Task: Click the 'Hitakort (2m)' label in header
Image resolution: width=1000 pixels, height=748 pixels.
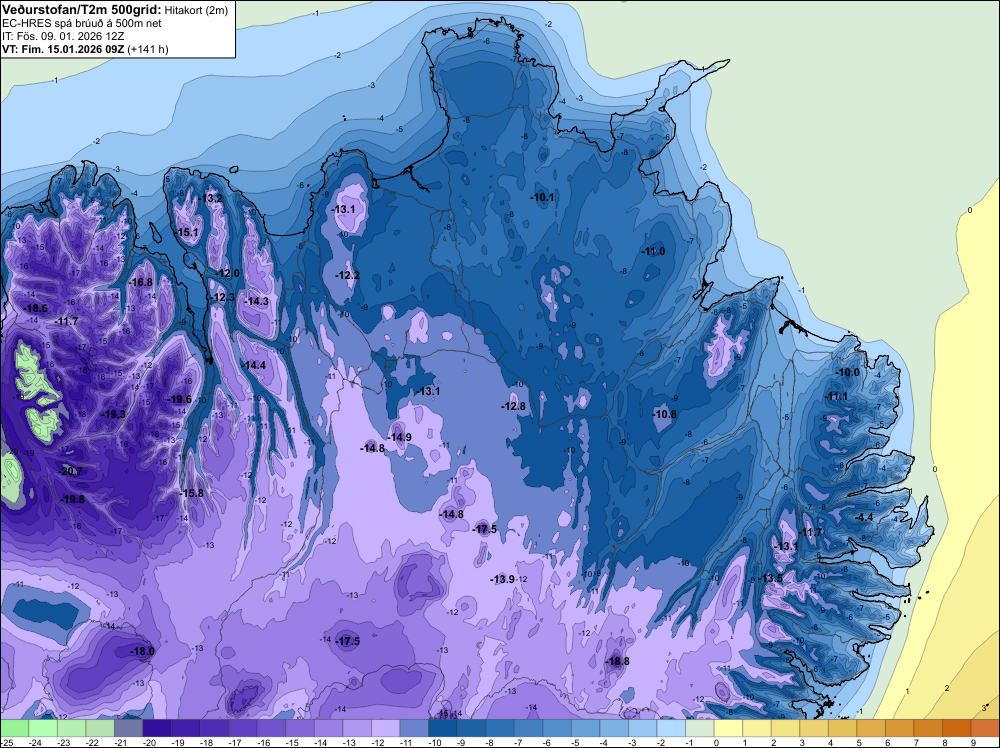Action: (196, 10)
